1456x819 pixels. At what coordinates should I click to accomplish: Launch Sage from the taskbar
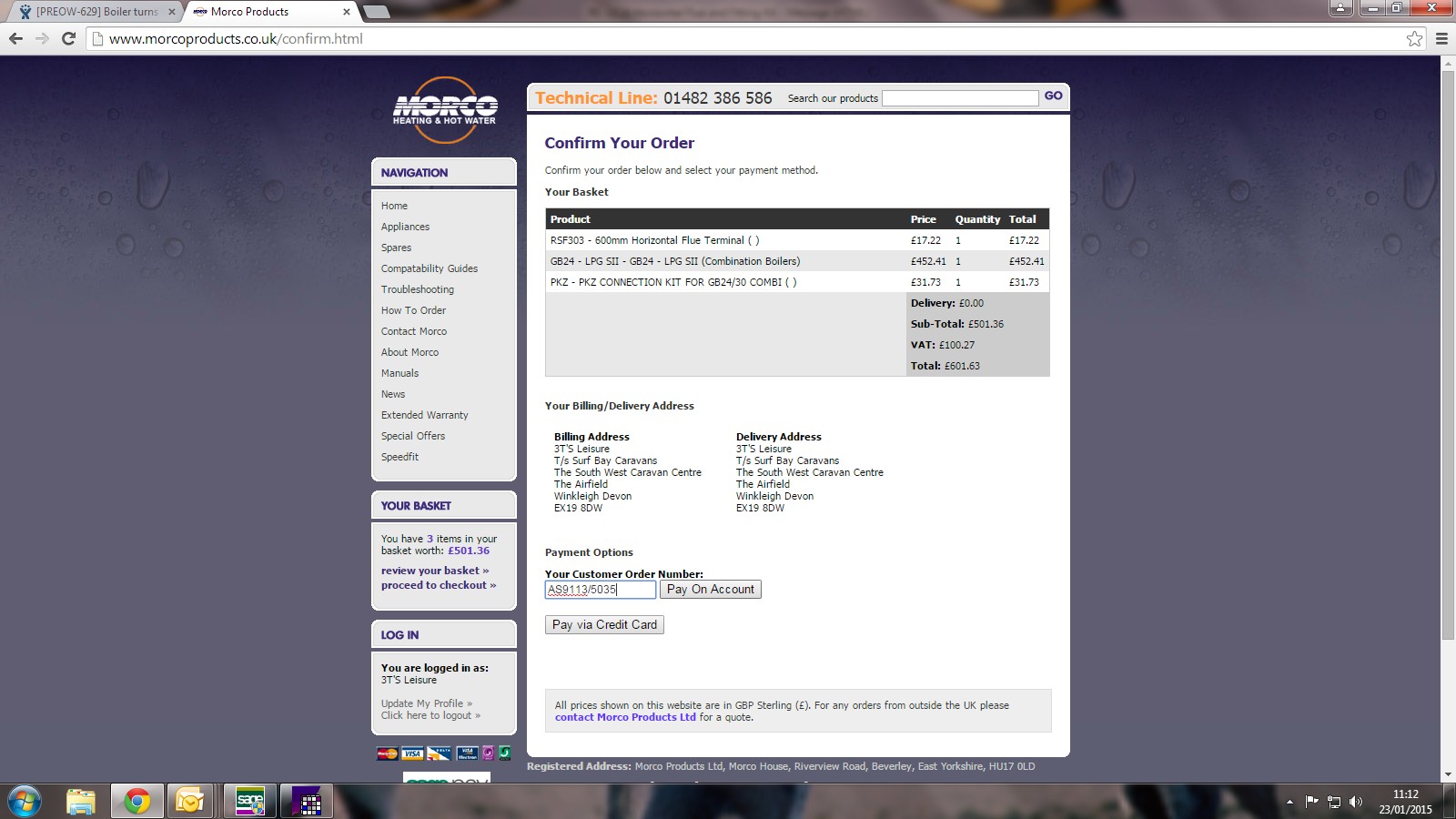point(250,801)
